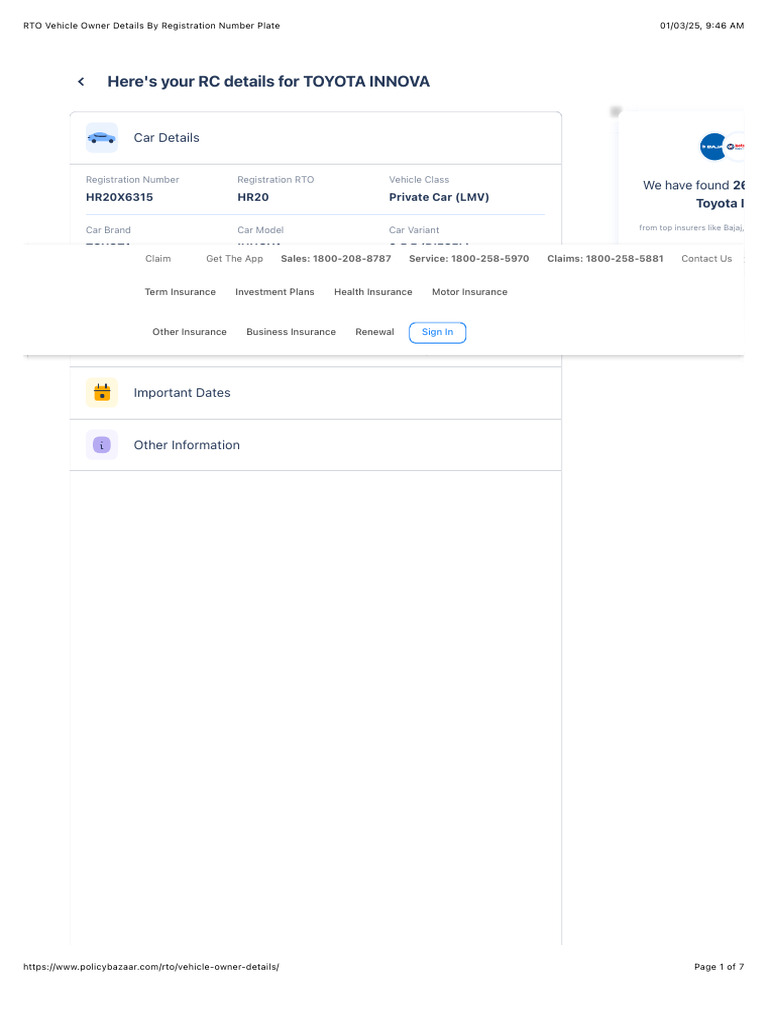The width and height of the screenshot is (768, 1024).
Task: Click Service: 1800-258-5970
Action: (x=469, y=259)
